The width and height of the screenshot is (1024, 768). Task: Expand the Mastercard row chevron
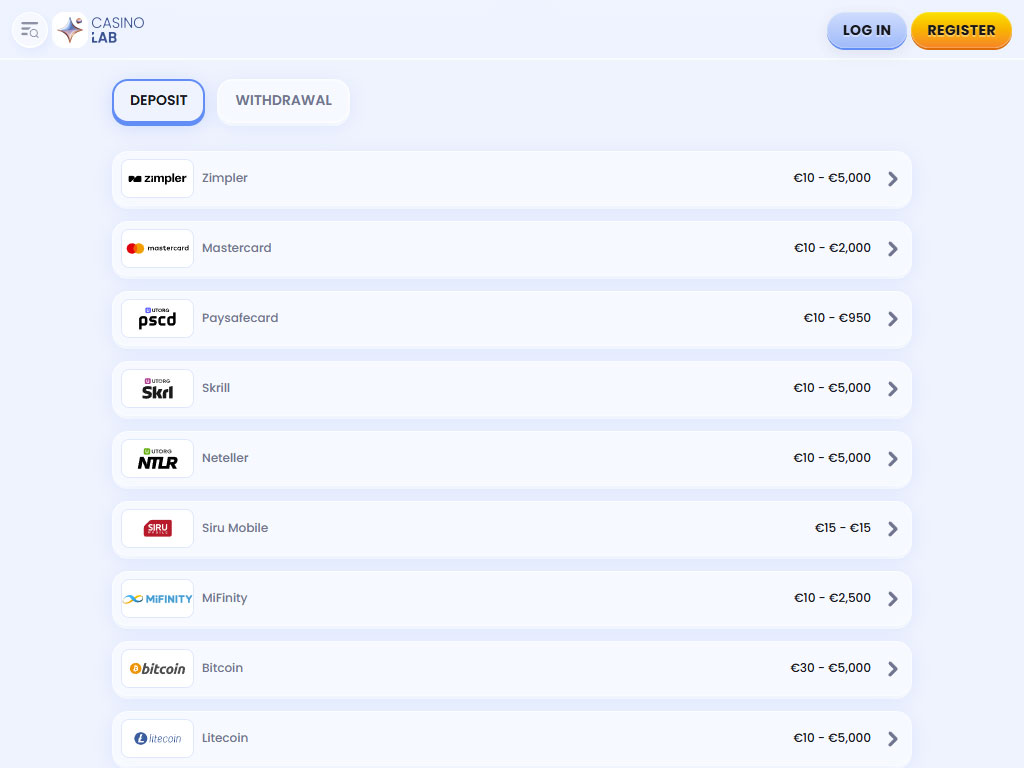coord(893,249)
